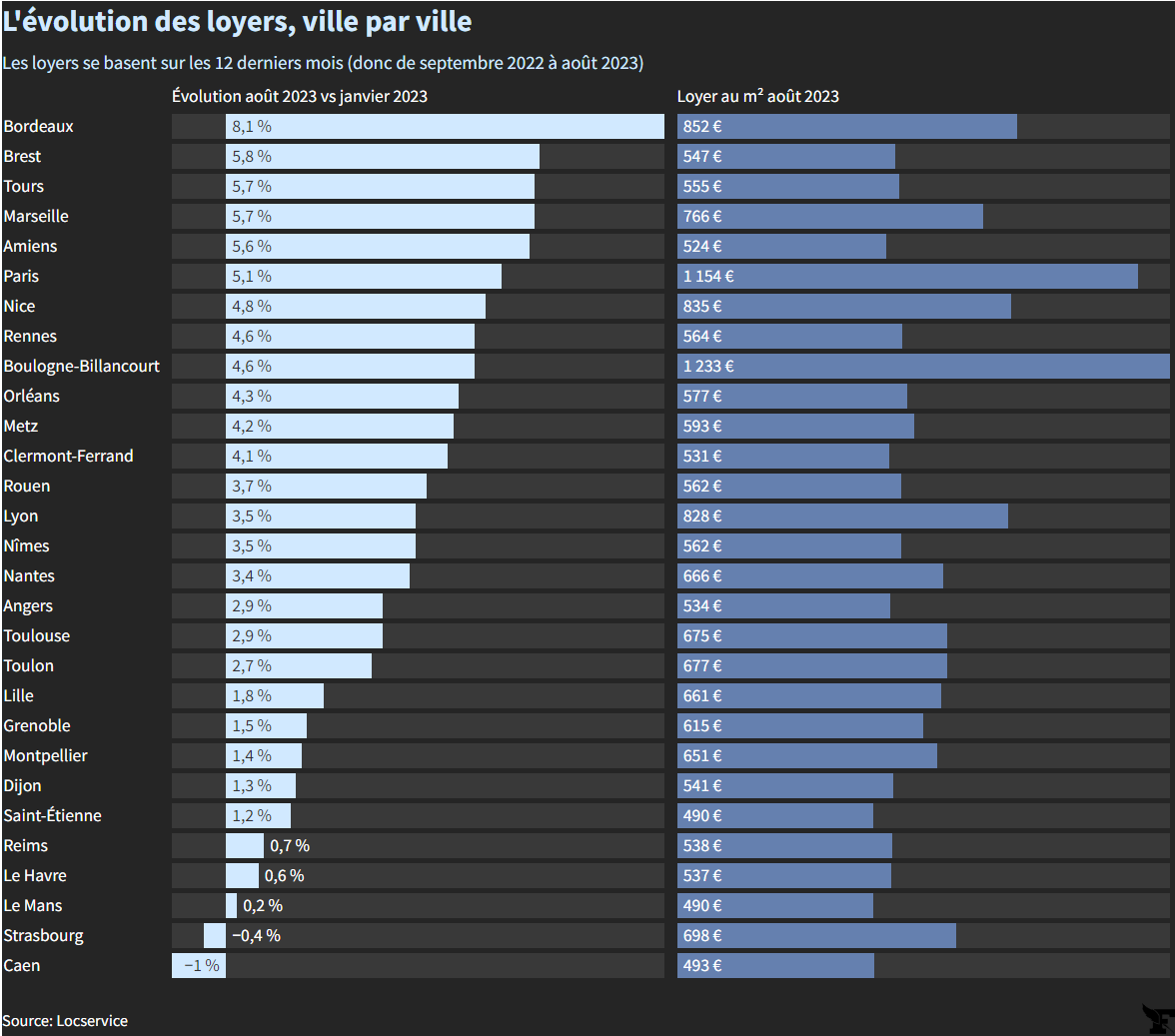
Task: Click Lyon's 828 € rent bar
Action: 842,517
